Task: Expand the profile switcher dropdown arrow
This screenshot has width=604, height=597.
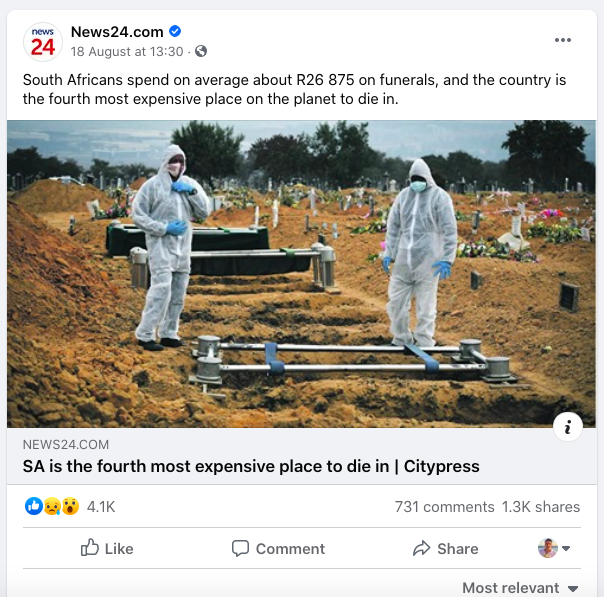Action: [x=566, y=548]
